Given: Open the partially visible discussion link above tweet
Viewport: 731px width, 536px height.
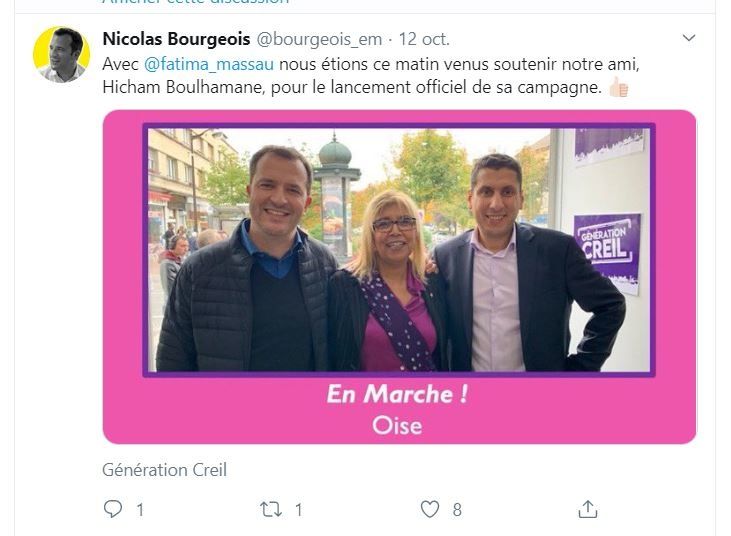Looking at the screenshot, I should 196,2.
